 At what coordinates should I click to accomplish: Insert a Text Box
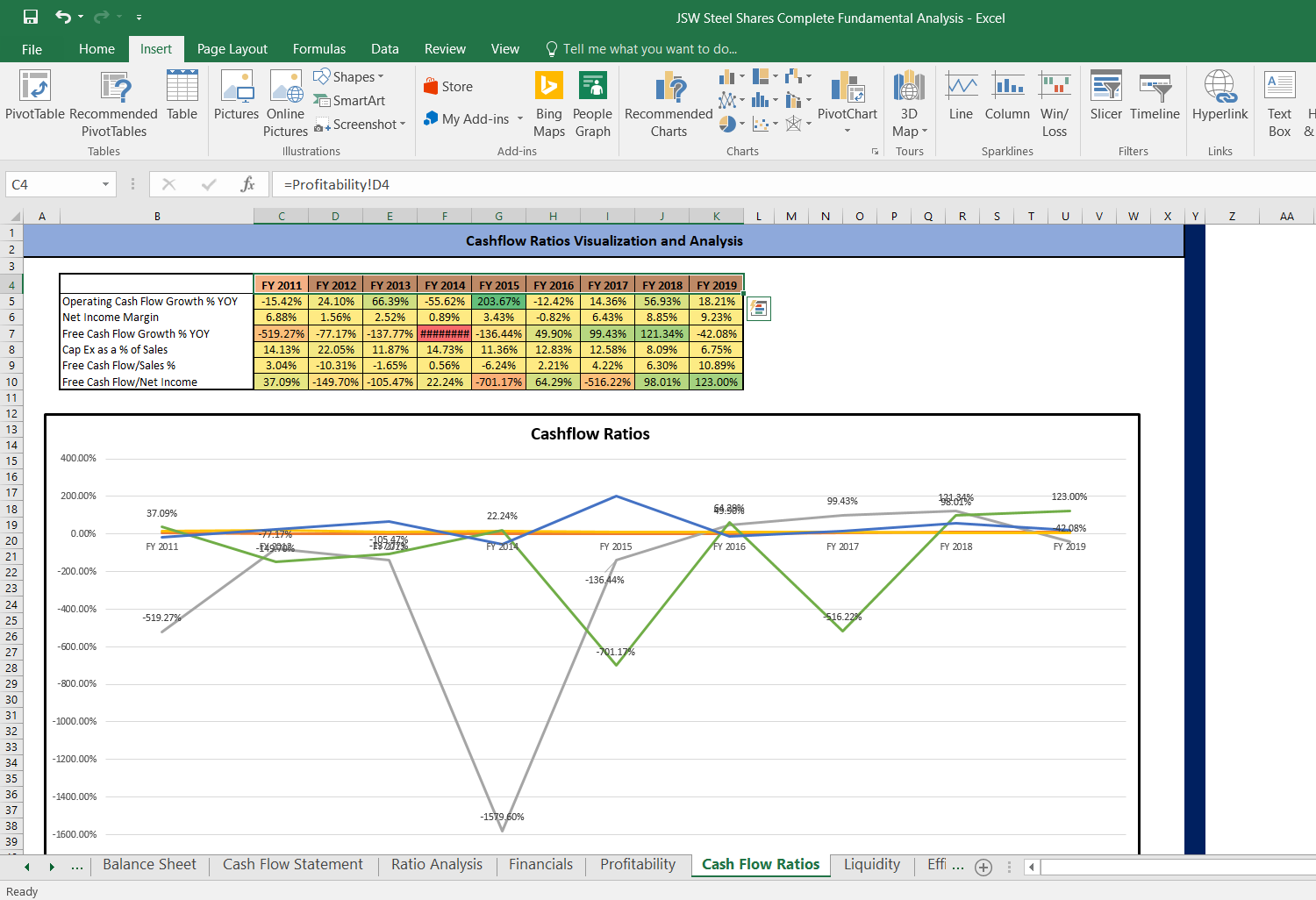click(x=1280, y=104)
